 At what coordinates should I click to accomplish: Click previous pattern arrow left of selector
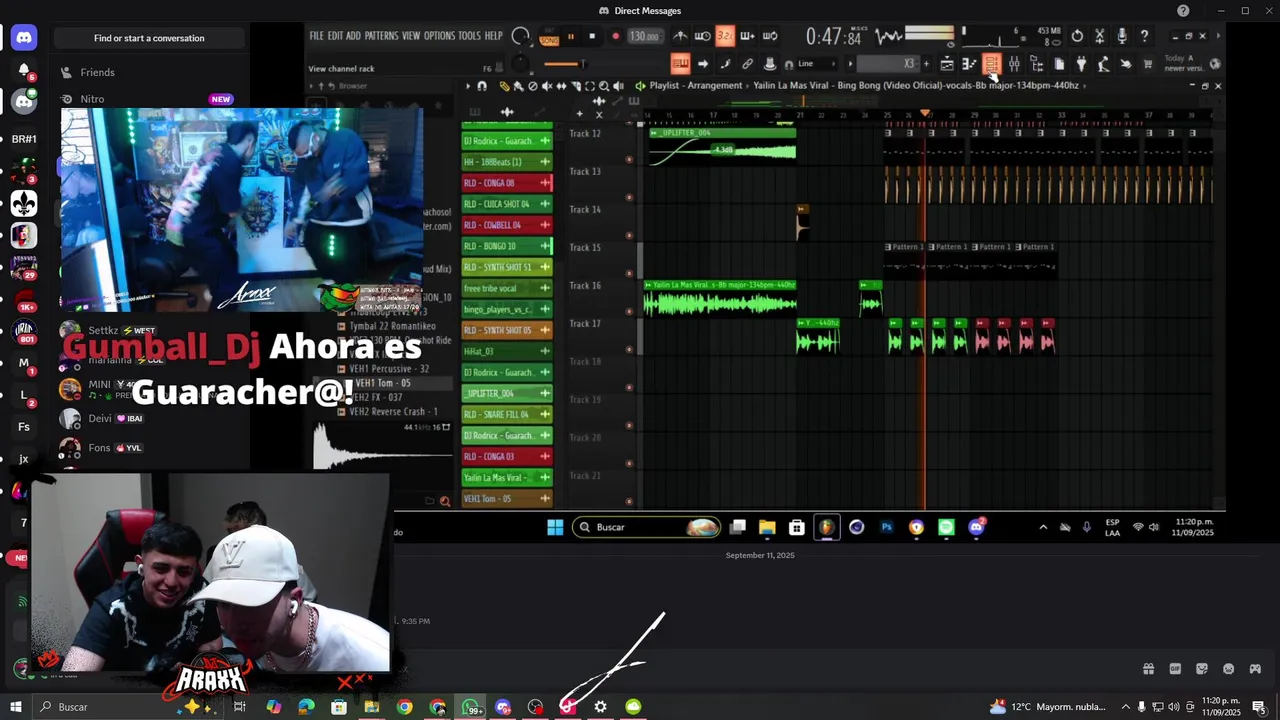(850, 64)
